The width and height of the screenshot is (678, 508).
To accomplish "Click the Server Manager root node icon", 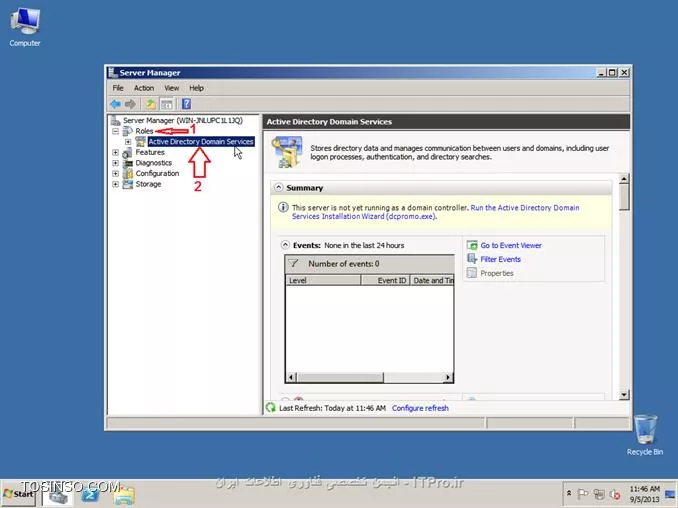I will (115, 120).
